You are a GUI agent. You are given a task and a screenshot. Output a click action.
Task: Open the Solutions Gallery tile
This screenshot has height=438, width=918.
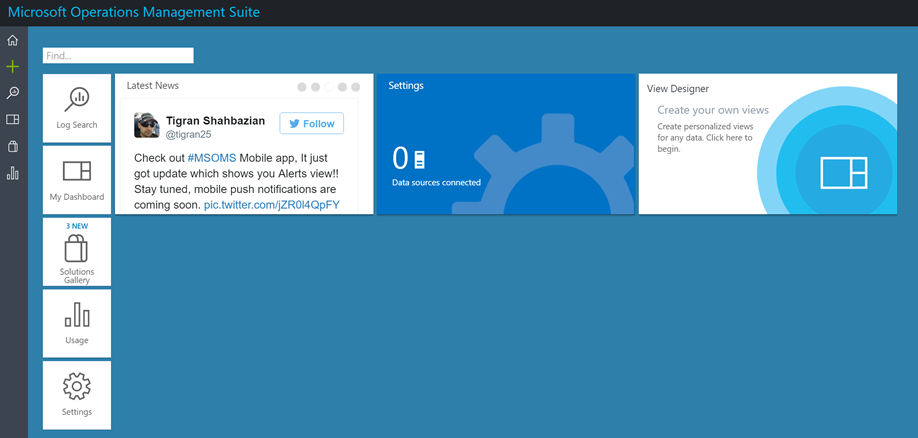pos(77,252)
